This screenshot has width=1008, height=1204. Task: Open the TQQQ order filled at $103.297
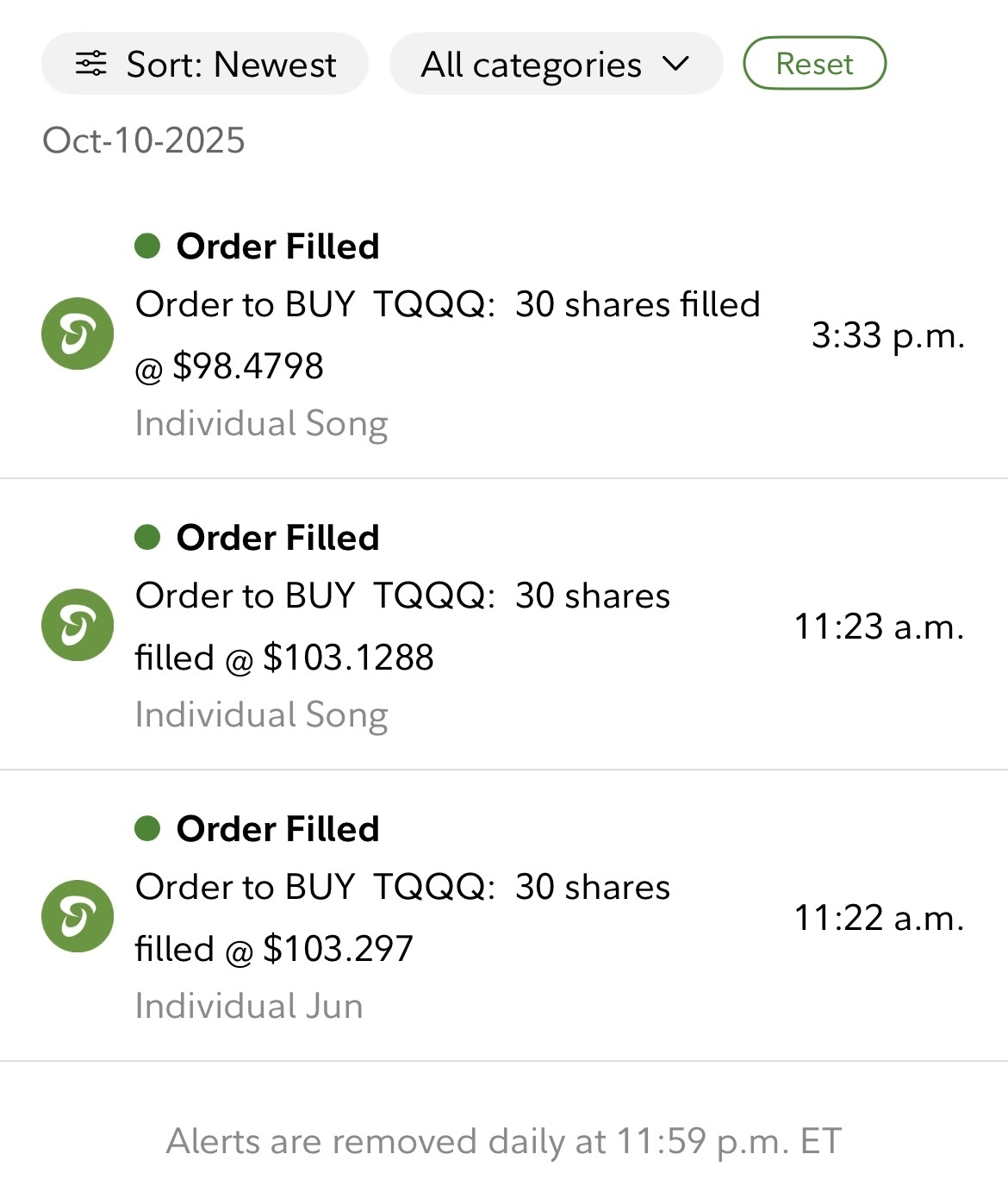[403, 918]
